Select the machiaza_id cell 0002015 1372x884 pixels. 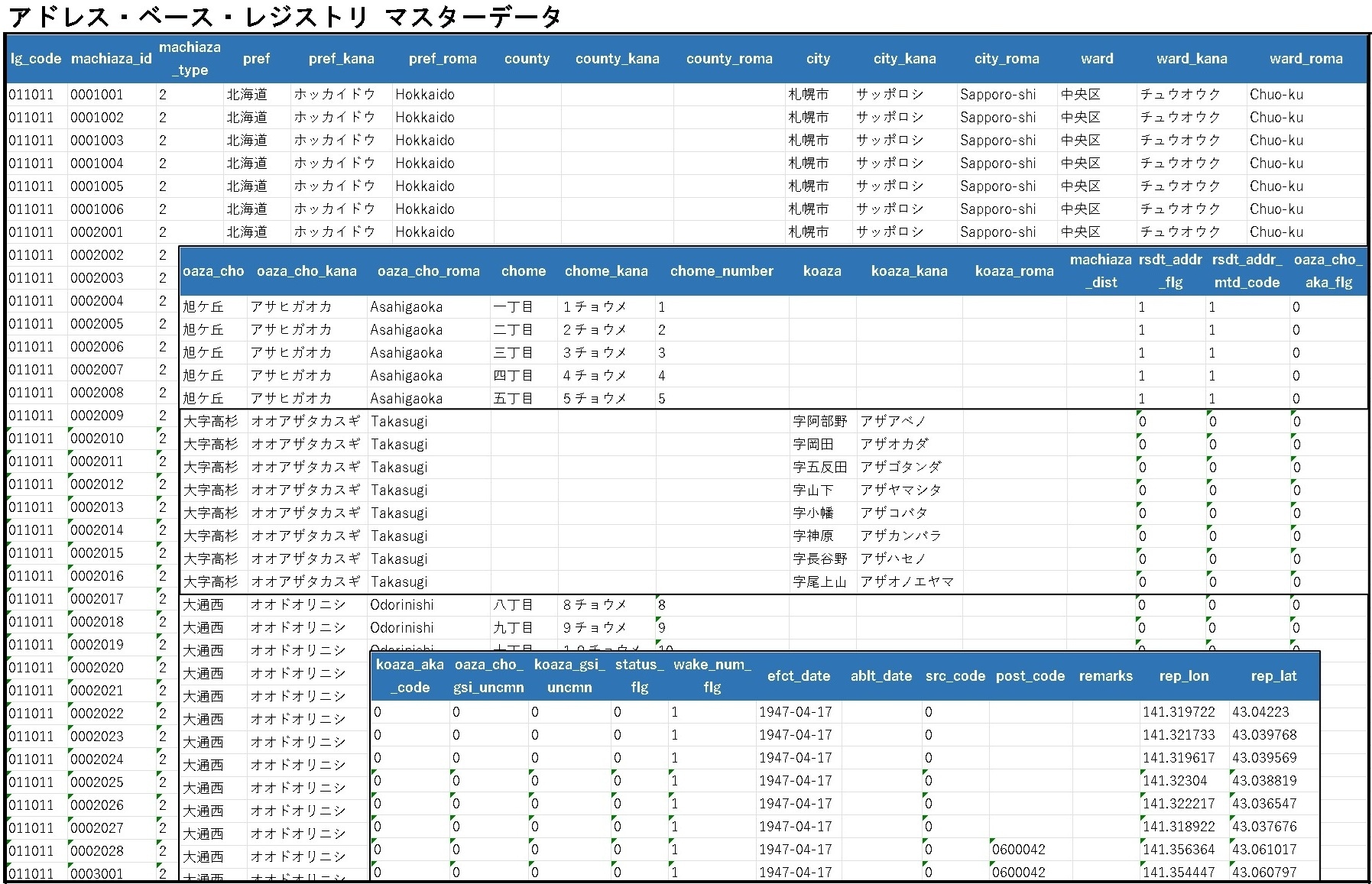coord(97,553)
